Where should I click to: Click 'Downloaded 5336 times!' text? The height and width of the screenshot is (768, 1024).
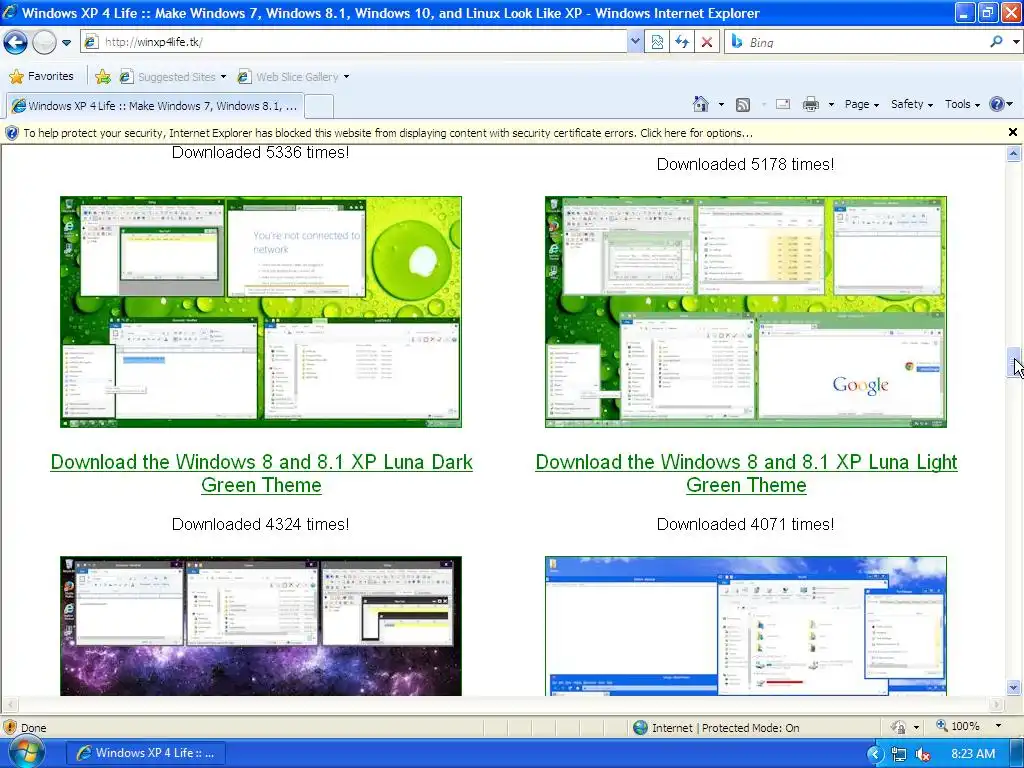tap(260, 153)
